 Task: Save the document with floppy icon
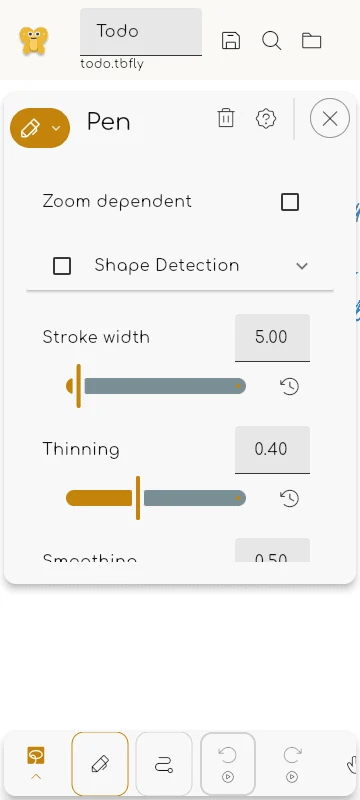coord(231,40)
